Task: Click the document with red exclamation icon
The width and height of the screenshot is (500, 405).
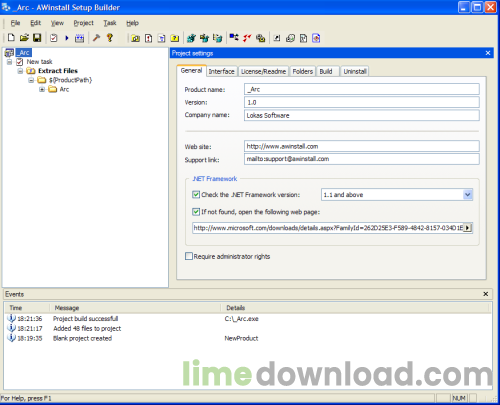Action: [x=148, y=38]
